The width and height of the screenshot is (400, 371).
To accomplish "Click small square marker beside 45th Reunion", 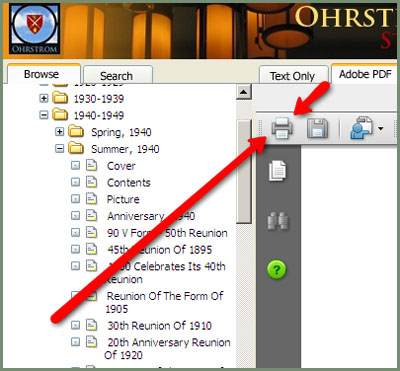I will [x=76, y=249].
